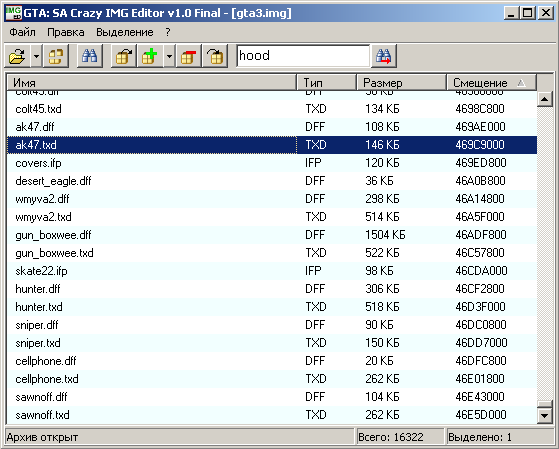Click the scrollbar up arrow
559x449 pixels.
[x=545, y=99]
